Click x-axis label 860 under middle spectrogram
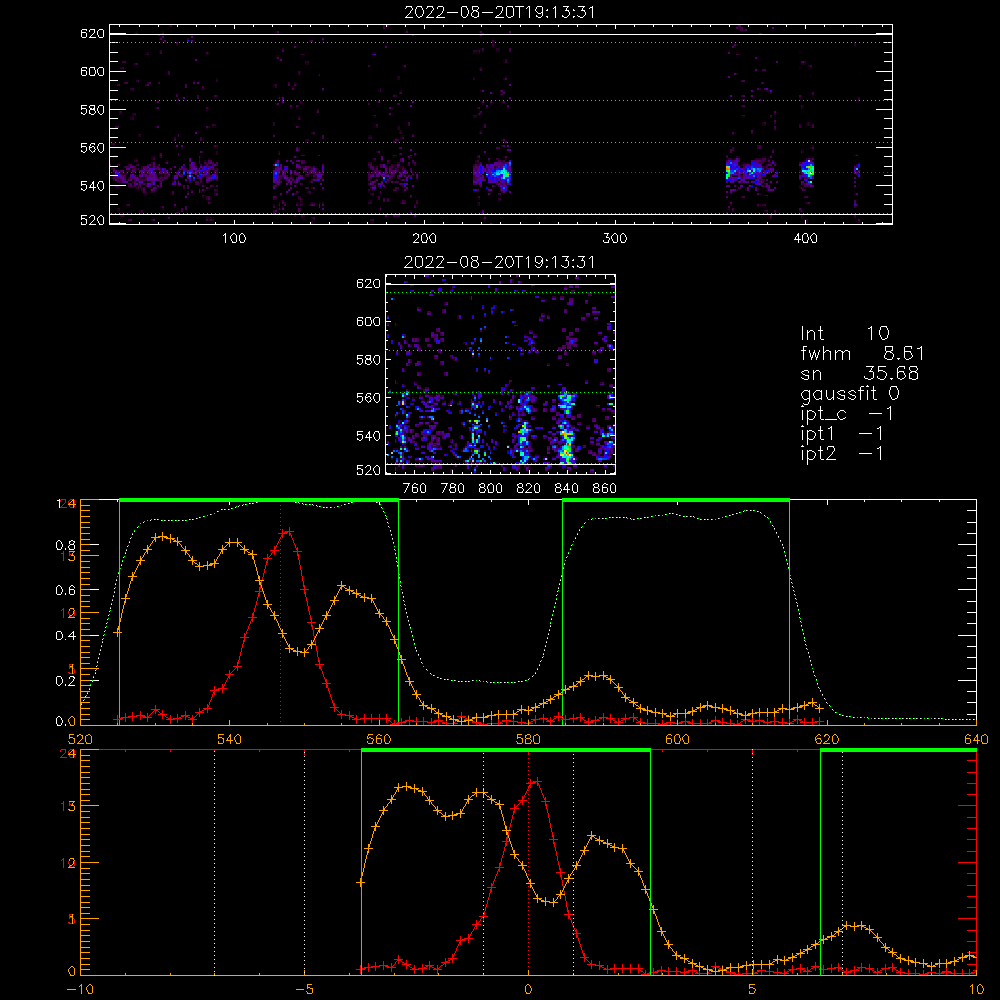Screen dimensions: 1000x1000 (604, 489)
